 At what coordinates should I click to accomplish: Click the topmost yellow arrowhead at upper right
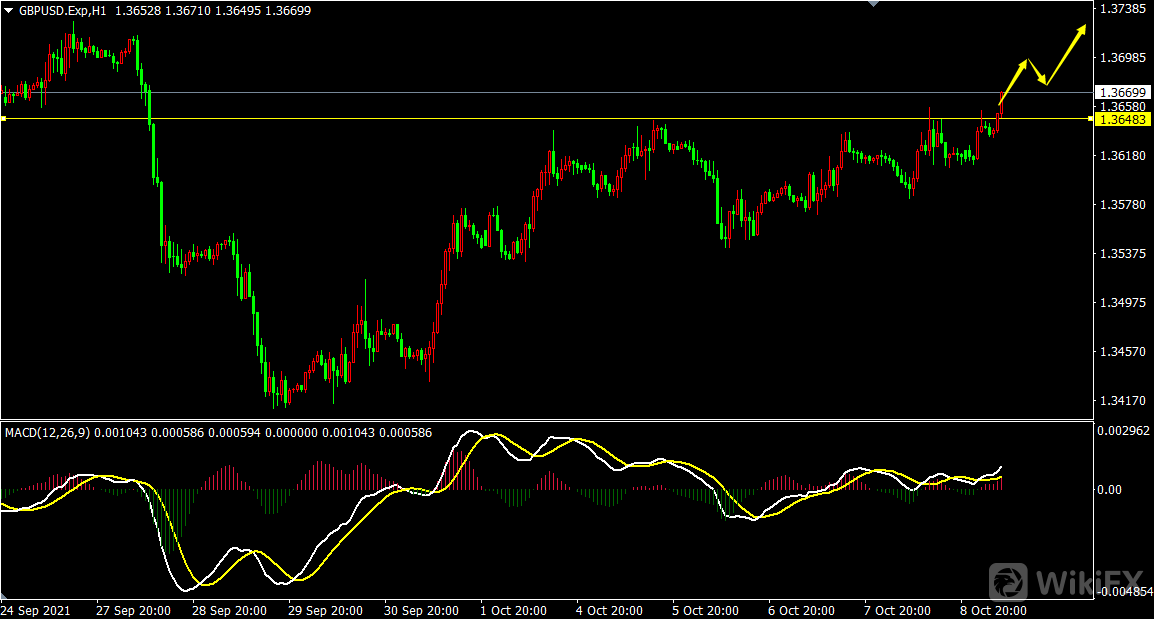1083,29
